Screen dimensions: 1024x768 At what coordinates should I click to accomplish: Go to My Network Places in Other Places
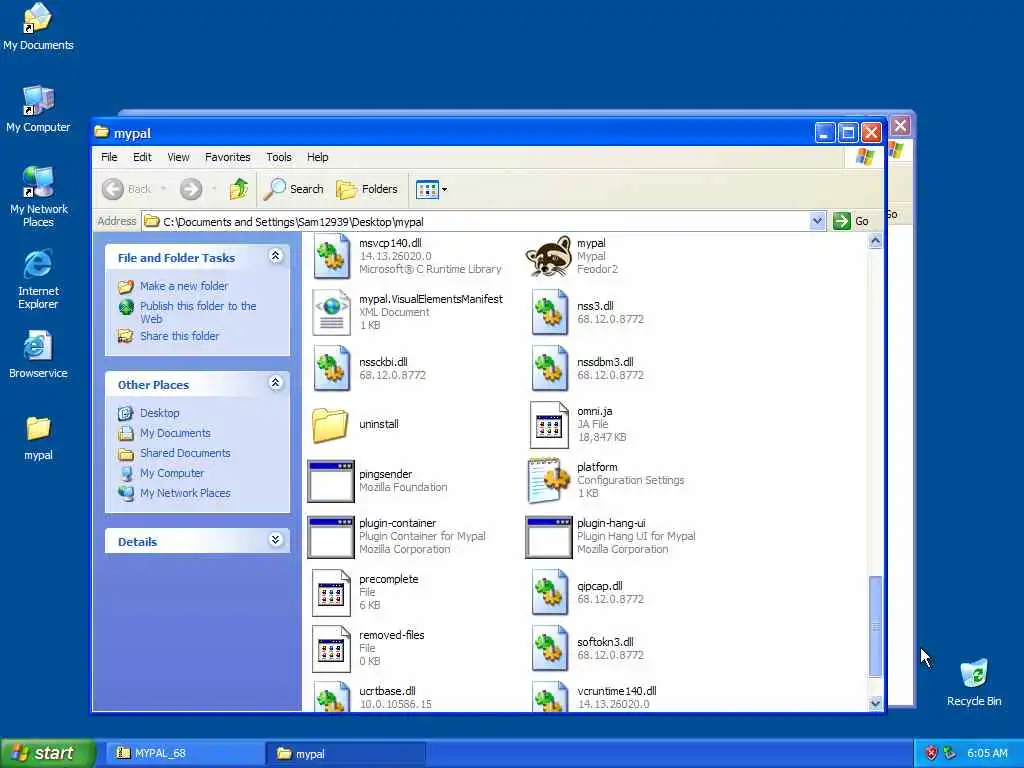tap(185, 493)
